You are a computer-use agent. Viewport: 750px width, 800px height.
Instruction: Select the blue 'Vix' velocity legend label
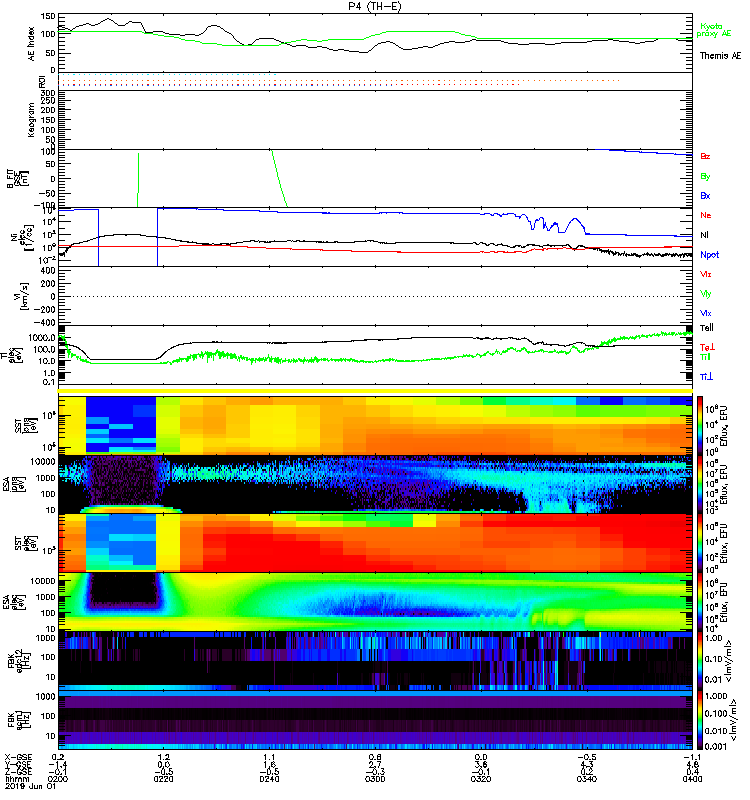[x=706, y=313]
